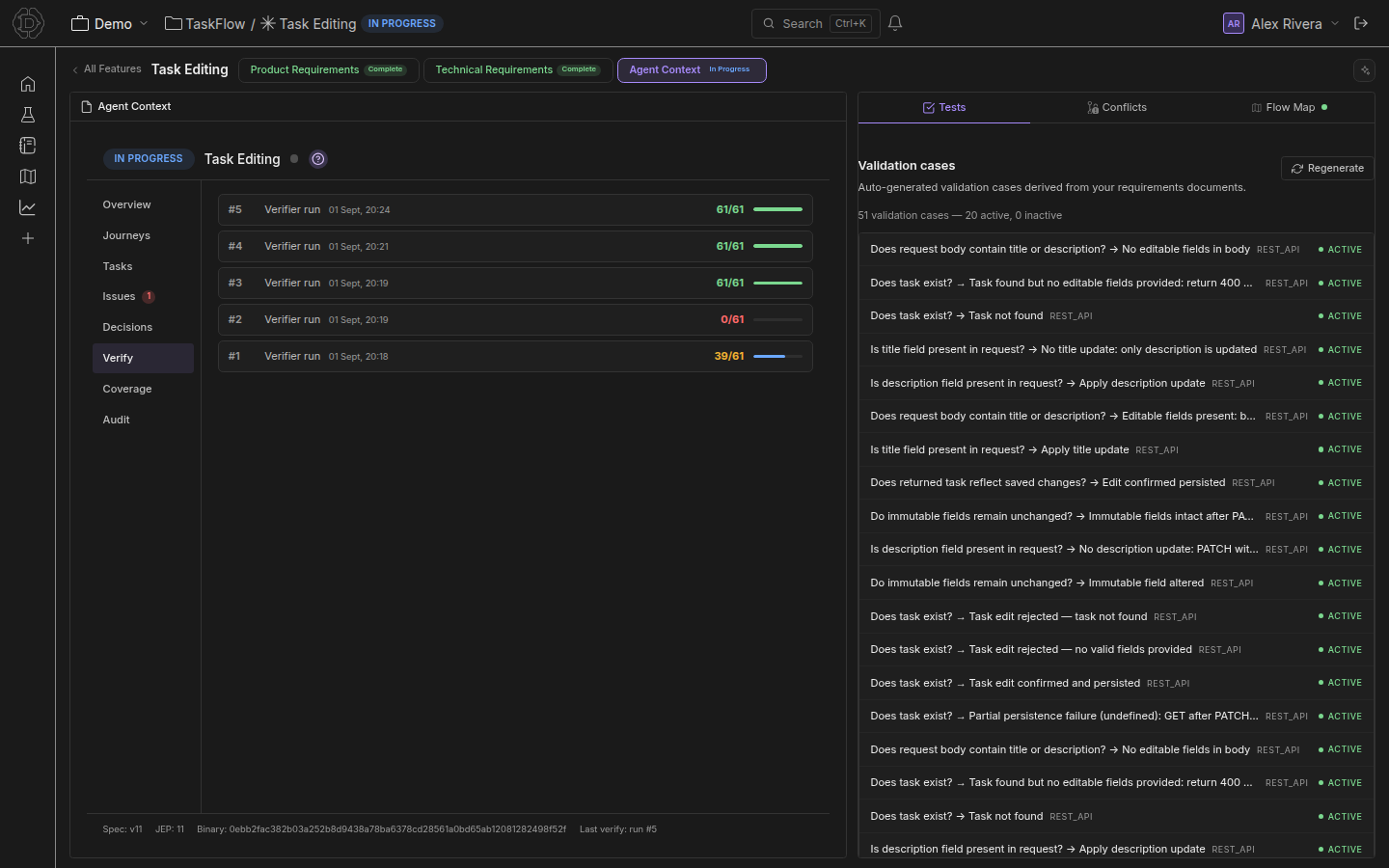
Task: Go to Issues in the feature navigation
Action: click(143, 296)
